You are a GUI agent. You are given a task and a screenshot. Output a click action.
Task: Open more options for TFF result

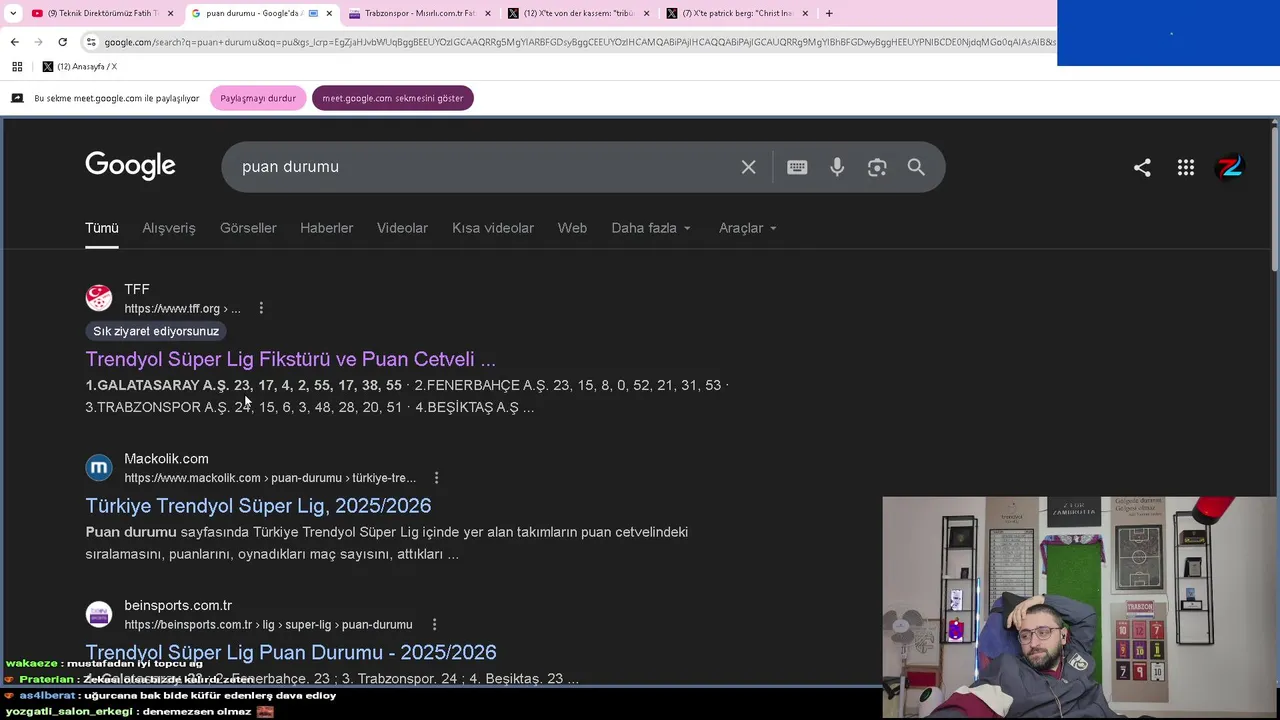tap(261, 308)
